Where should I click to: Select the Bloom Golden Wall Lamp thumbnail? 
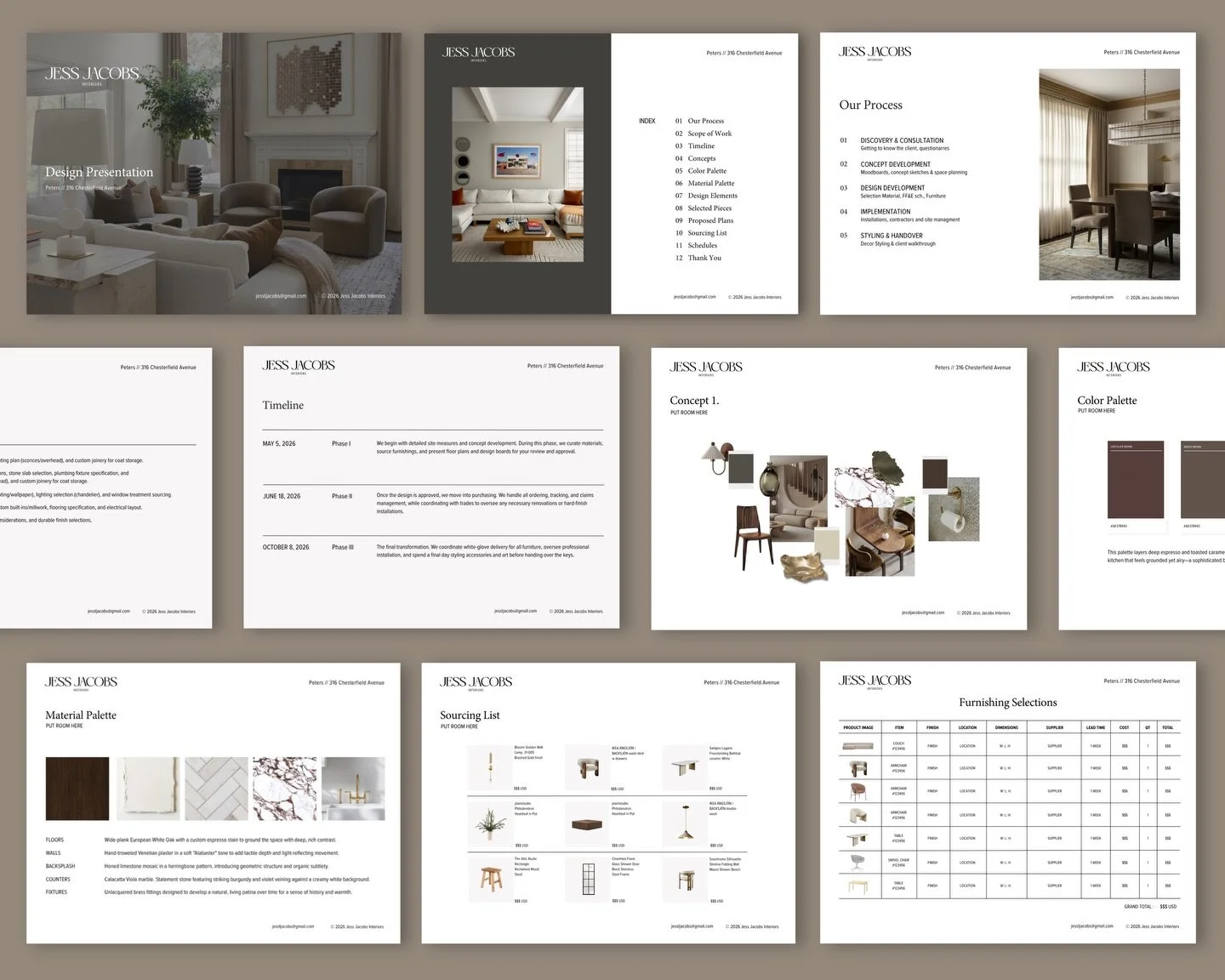click(x=490, y=766)
